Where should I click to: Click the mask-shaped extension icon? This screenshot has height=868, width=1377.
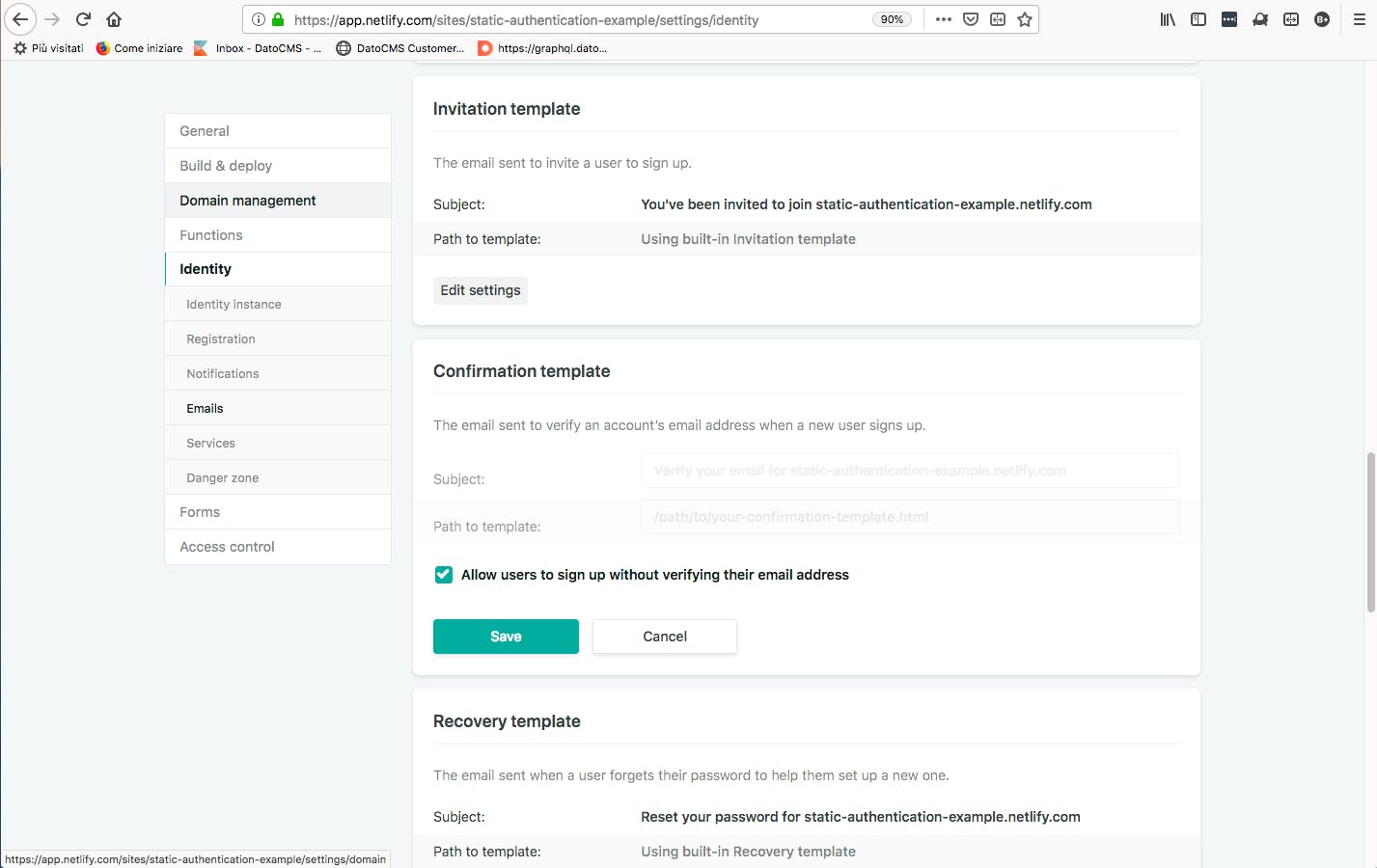pos(1260,19)
